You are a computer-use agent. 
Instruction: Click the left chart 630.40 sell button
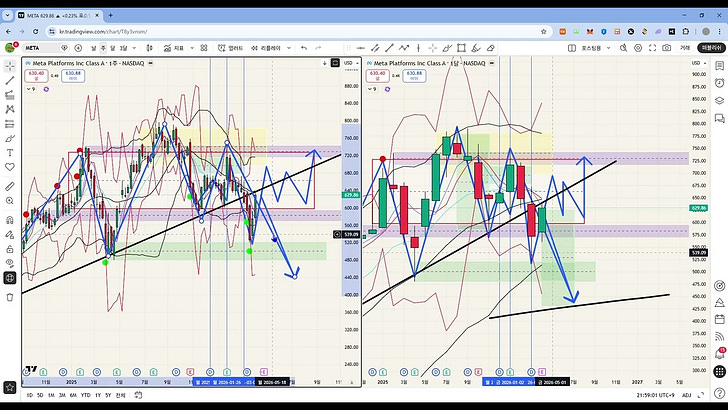coord(36,76)
